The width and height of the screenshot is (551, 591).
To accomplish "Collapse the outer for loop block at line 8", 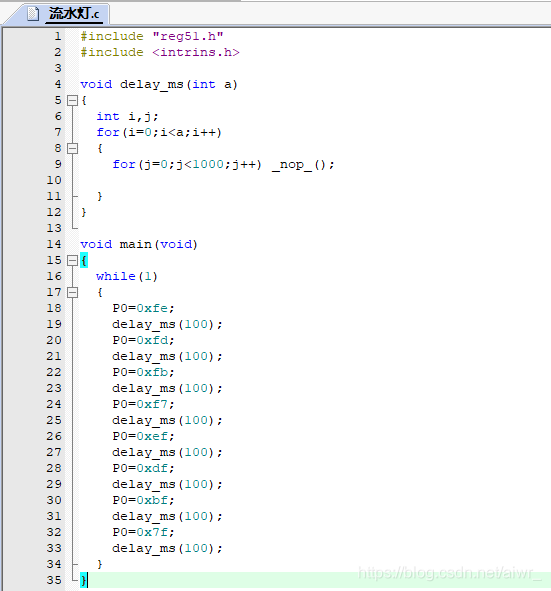I will click(x=72, y=148).
